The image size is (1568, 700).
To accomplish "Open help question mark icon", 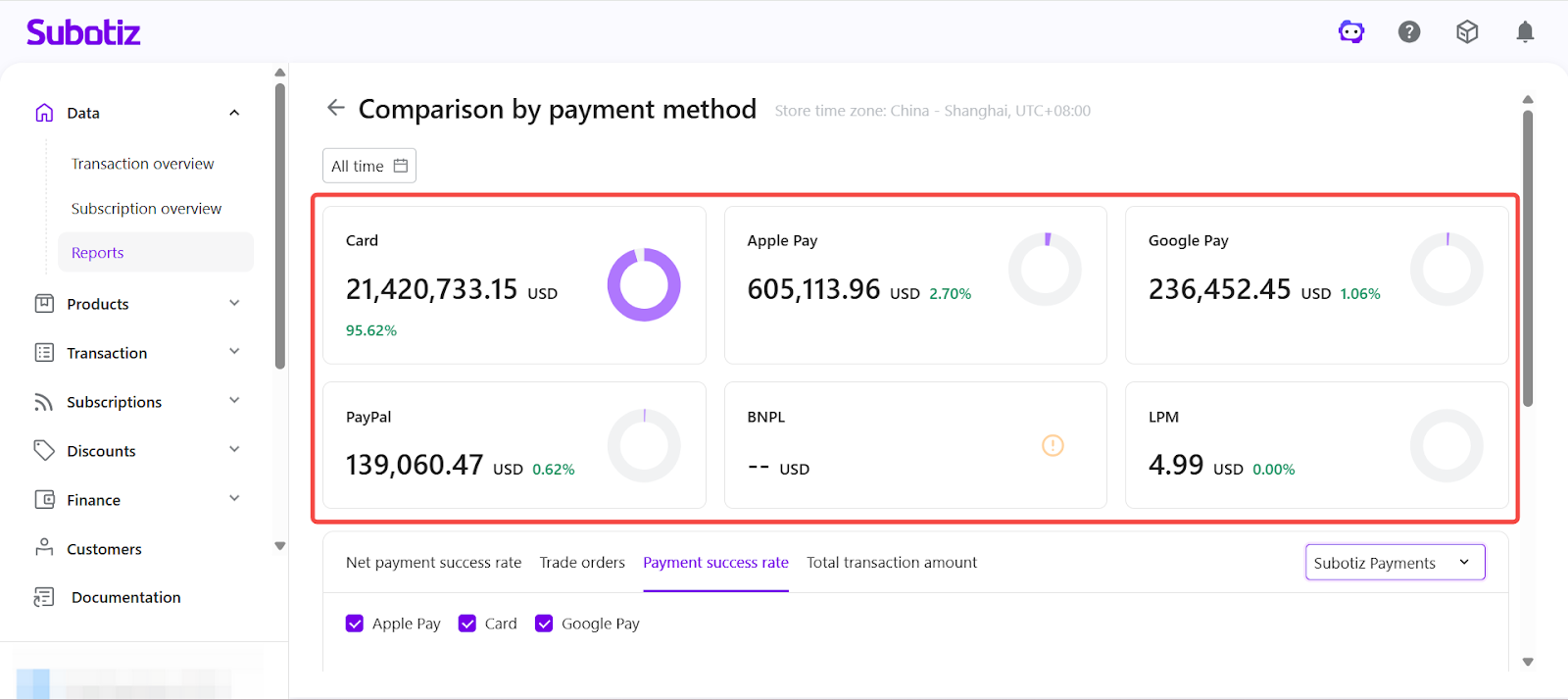I will [x=1409, y=32].
